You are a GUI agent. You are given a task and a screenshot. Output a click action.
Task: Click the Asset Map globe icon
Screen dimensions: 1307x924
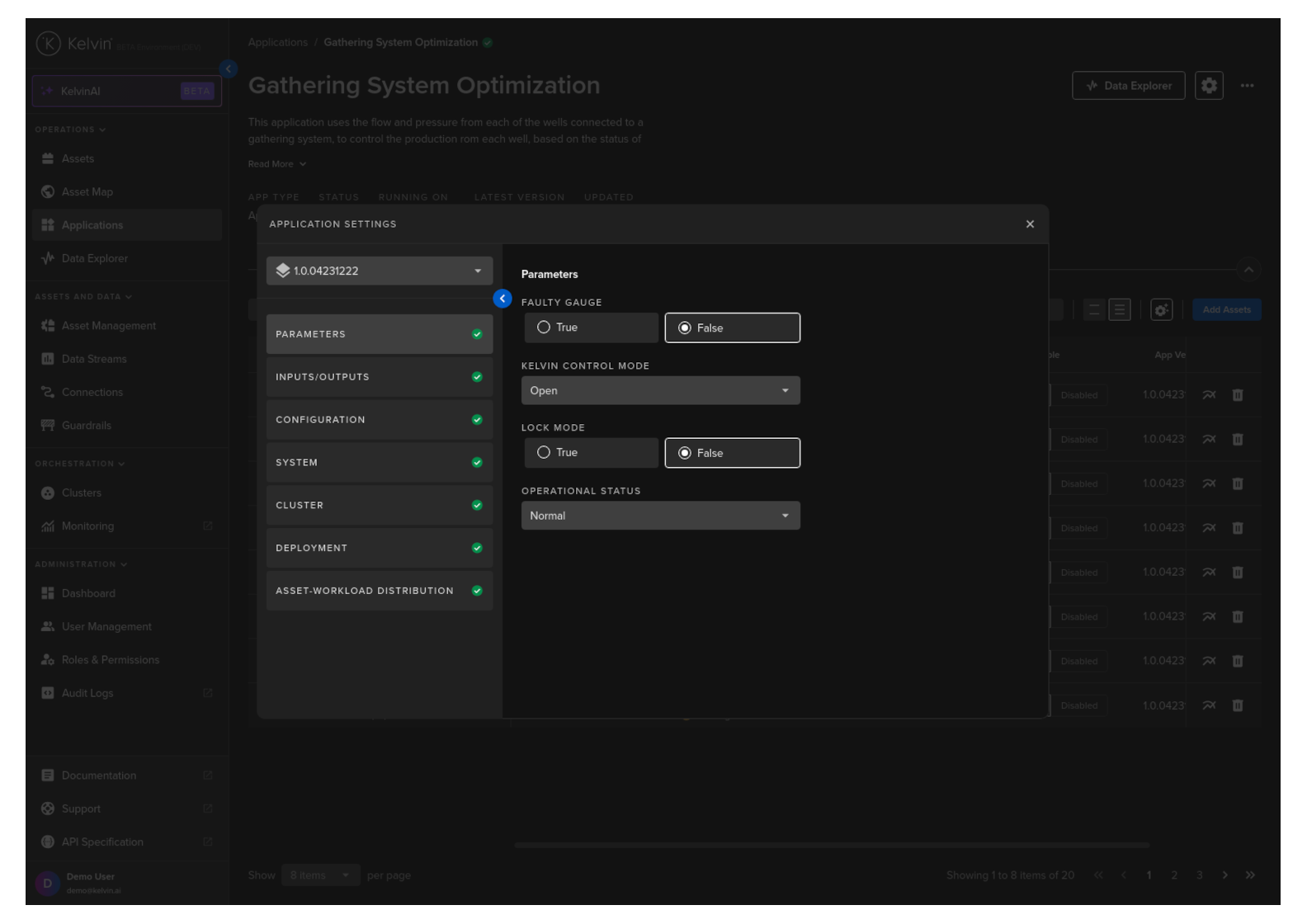48,192
